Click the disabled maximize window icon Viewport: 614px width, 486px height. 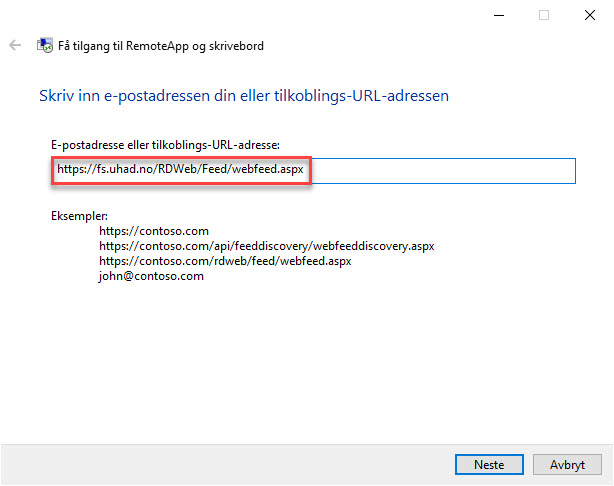(x=544, y=15)
